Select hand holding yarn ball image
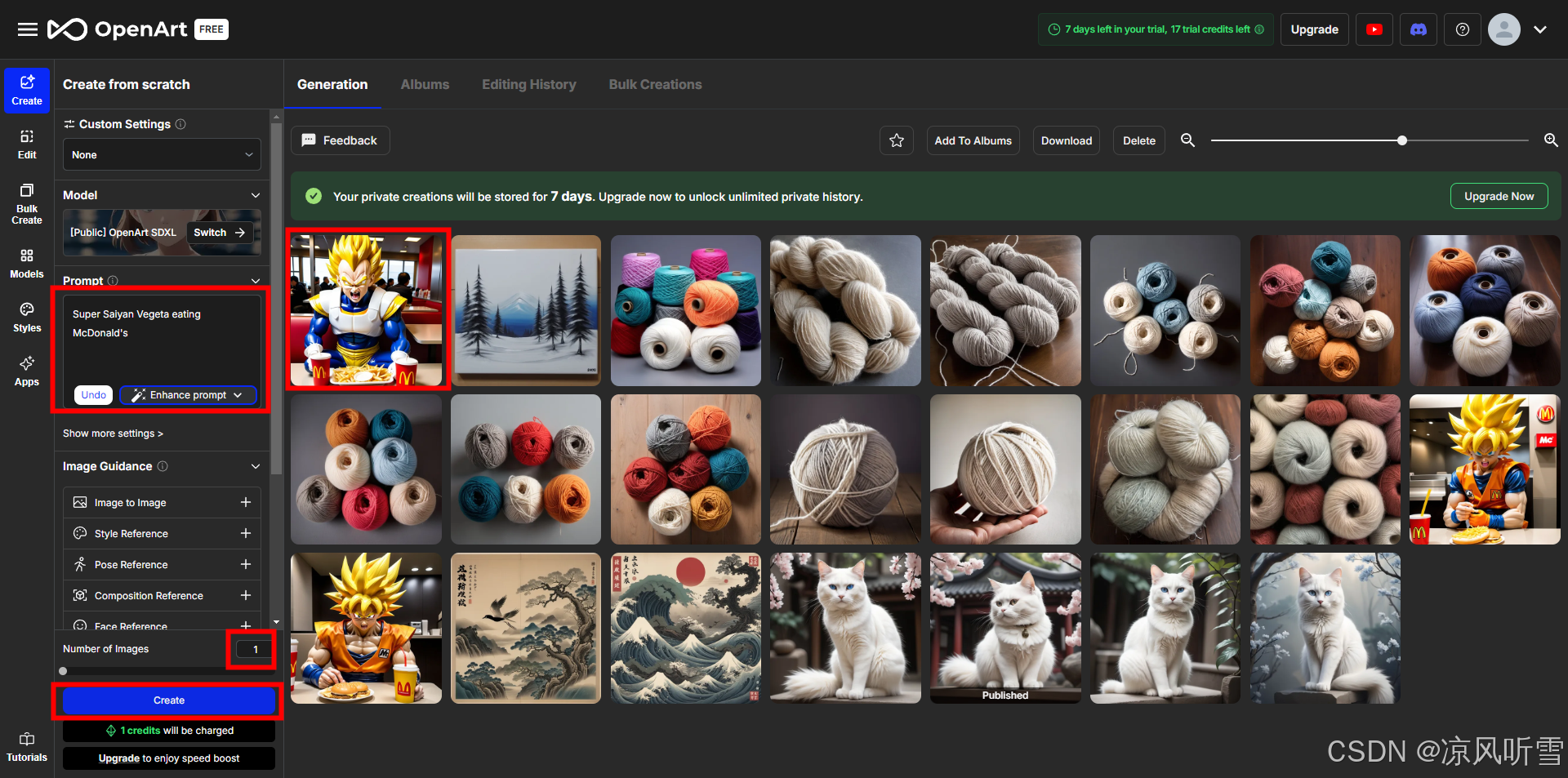Image resolution: width=1568 pixels, height=778 pixels. click(1005, 469)
